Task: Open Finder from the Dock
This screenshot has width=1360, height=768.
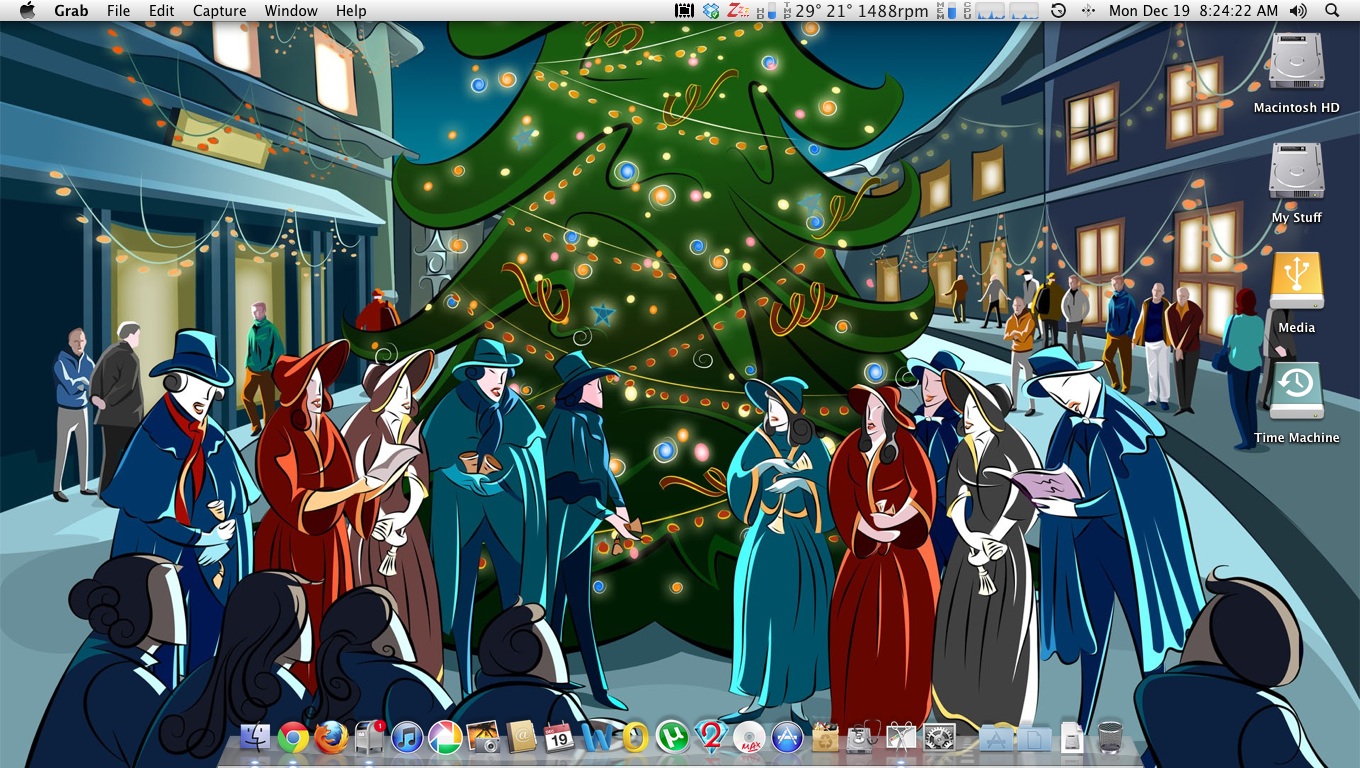Action: [255, 738]
